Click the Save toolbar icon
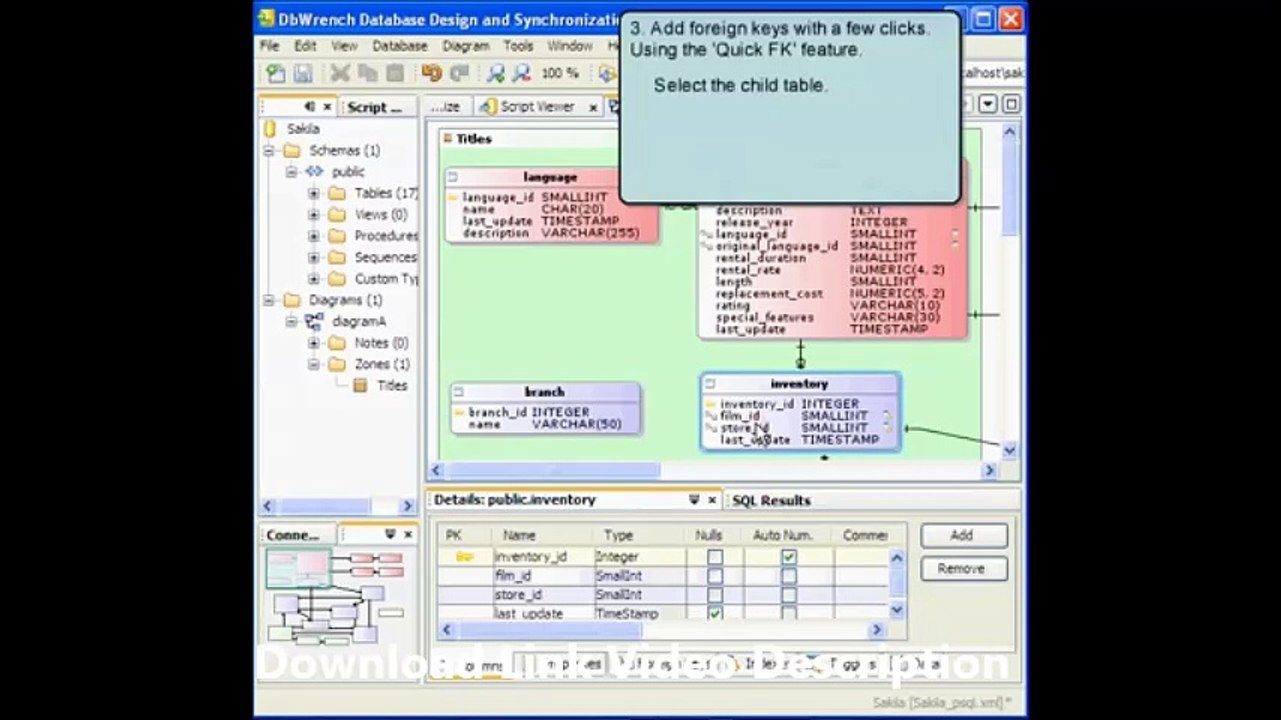This screenshot has width=1281, height=720. (303, 73)
